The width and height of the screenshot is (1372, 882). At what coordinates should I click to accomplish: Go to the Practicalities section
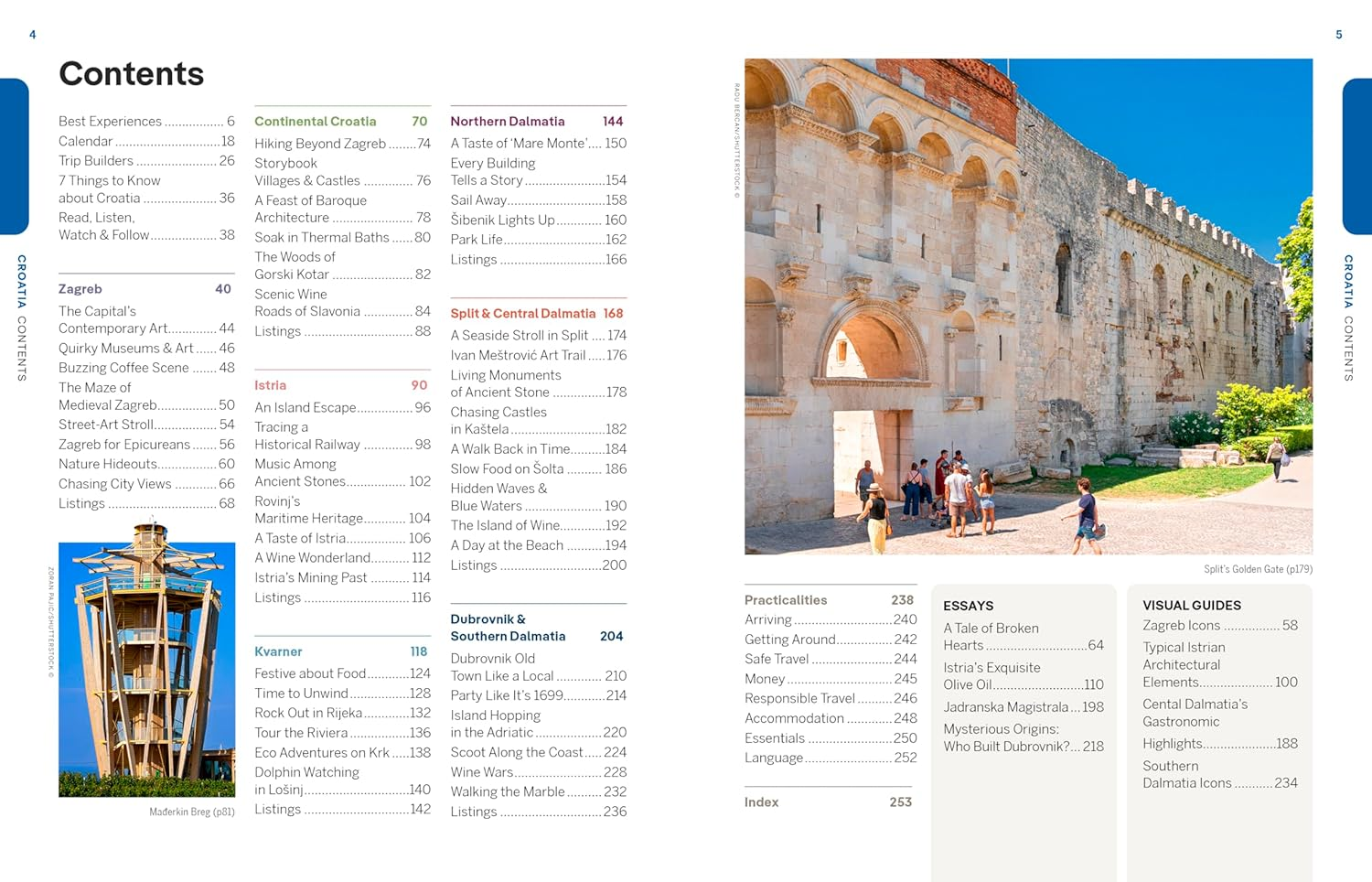click(786, 599)
